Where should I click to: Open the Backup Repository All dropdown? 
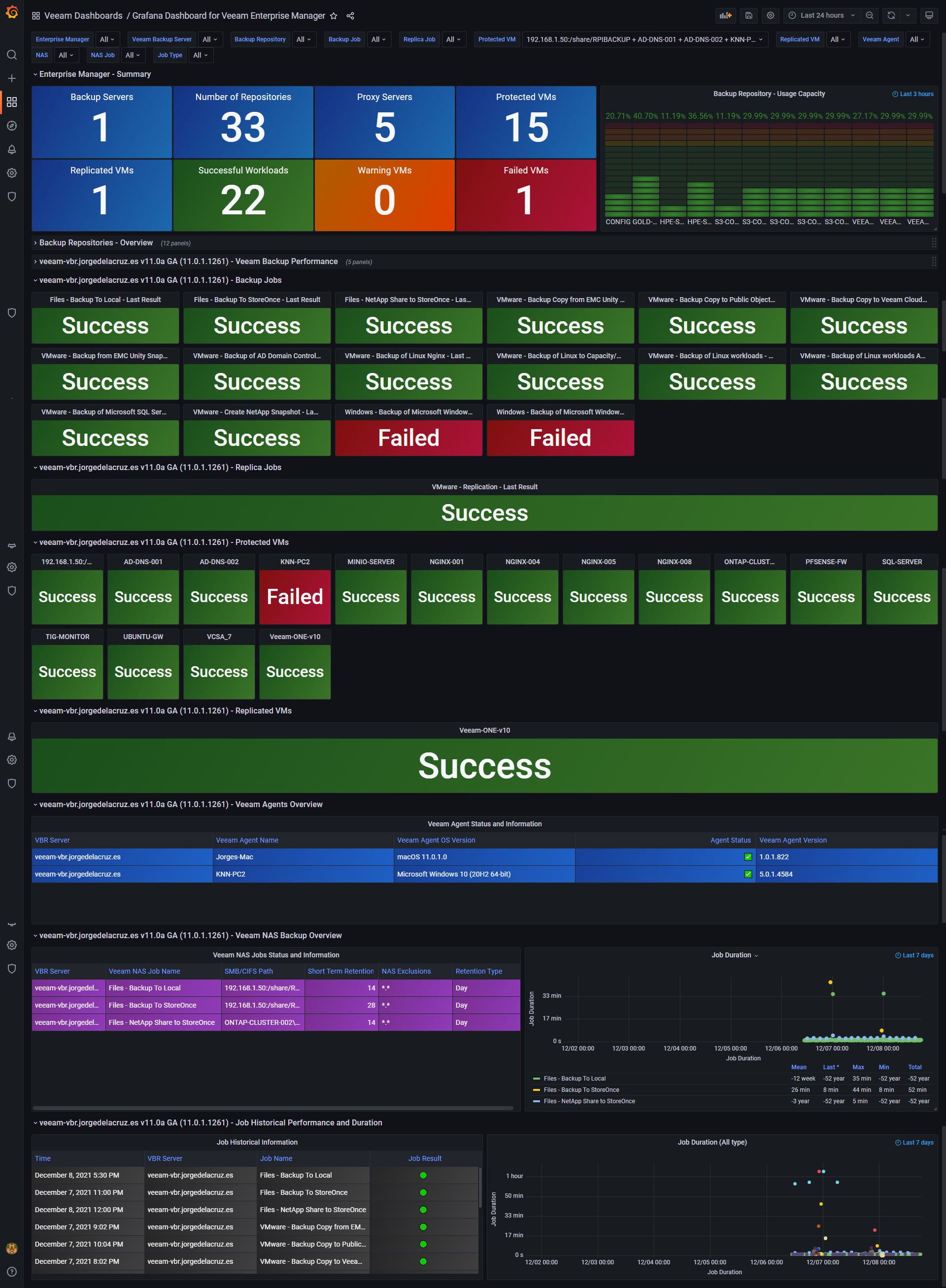click(304, 39)
